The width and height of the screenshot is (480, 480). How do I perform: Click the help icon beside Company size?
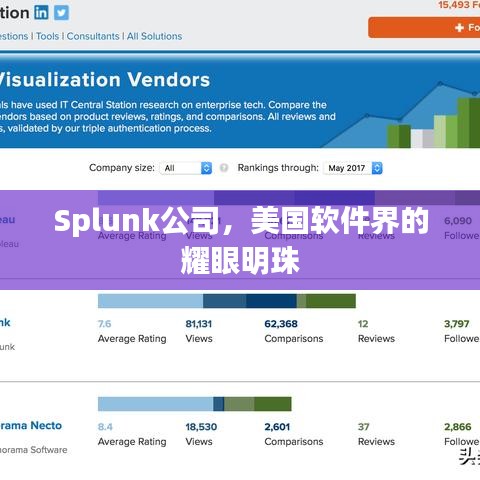224,168
